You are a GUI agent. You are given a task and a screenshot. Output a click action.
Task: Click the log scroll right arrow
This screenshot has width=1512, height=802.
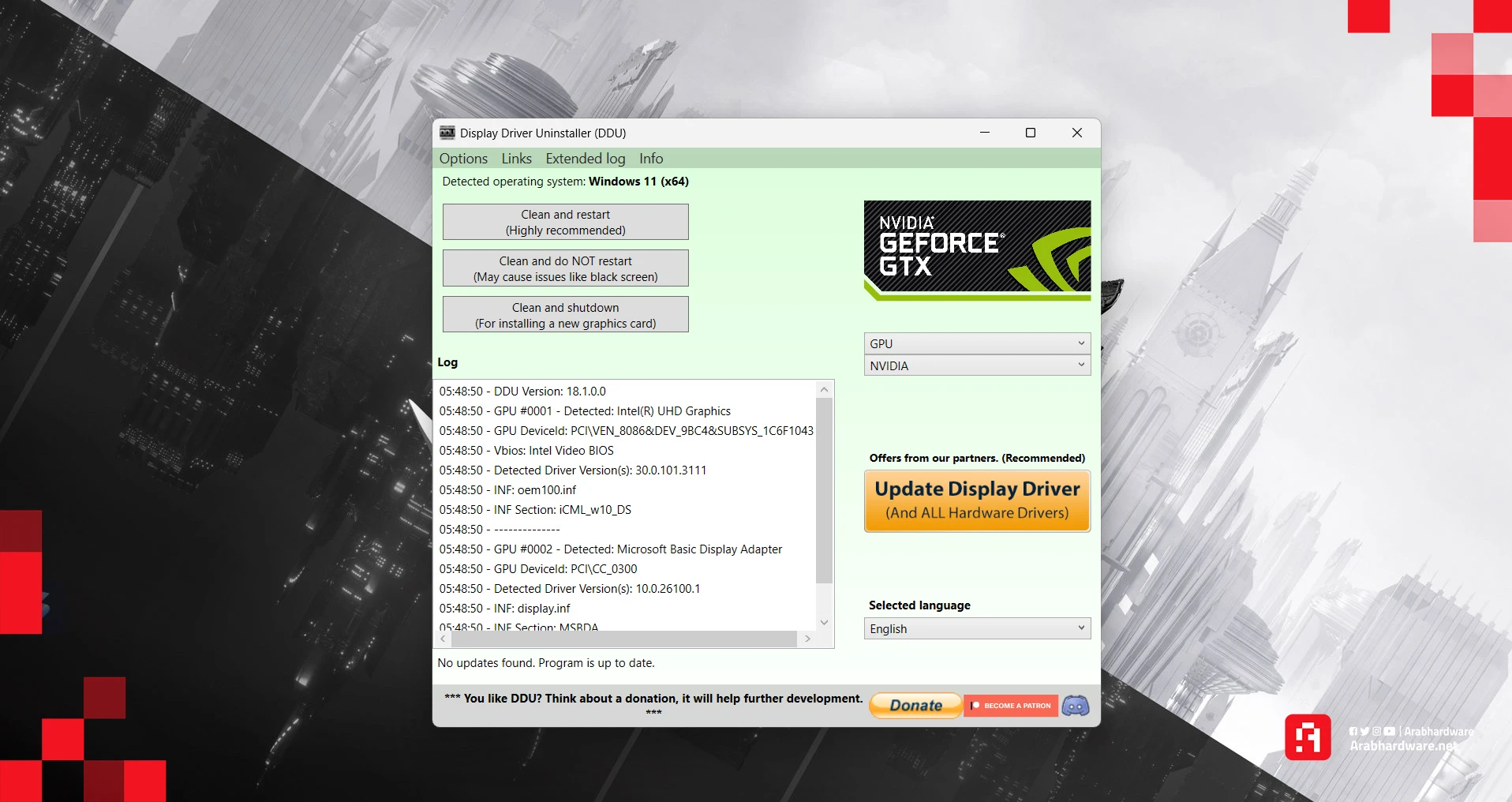[807, 639]
